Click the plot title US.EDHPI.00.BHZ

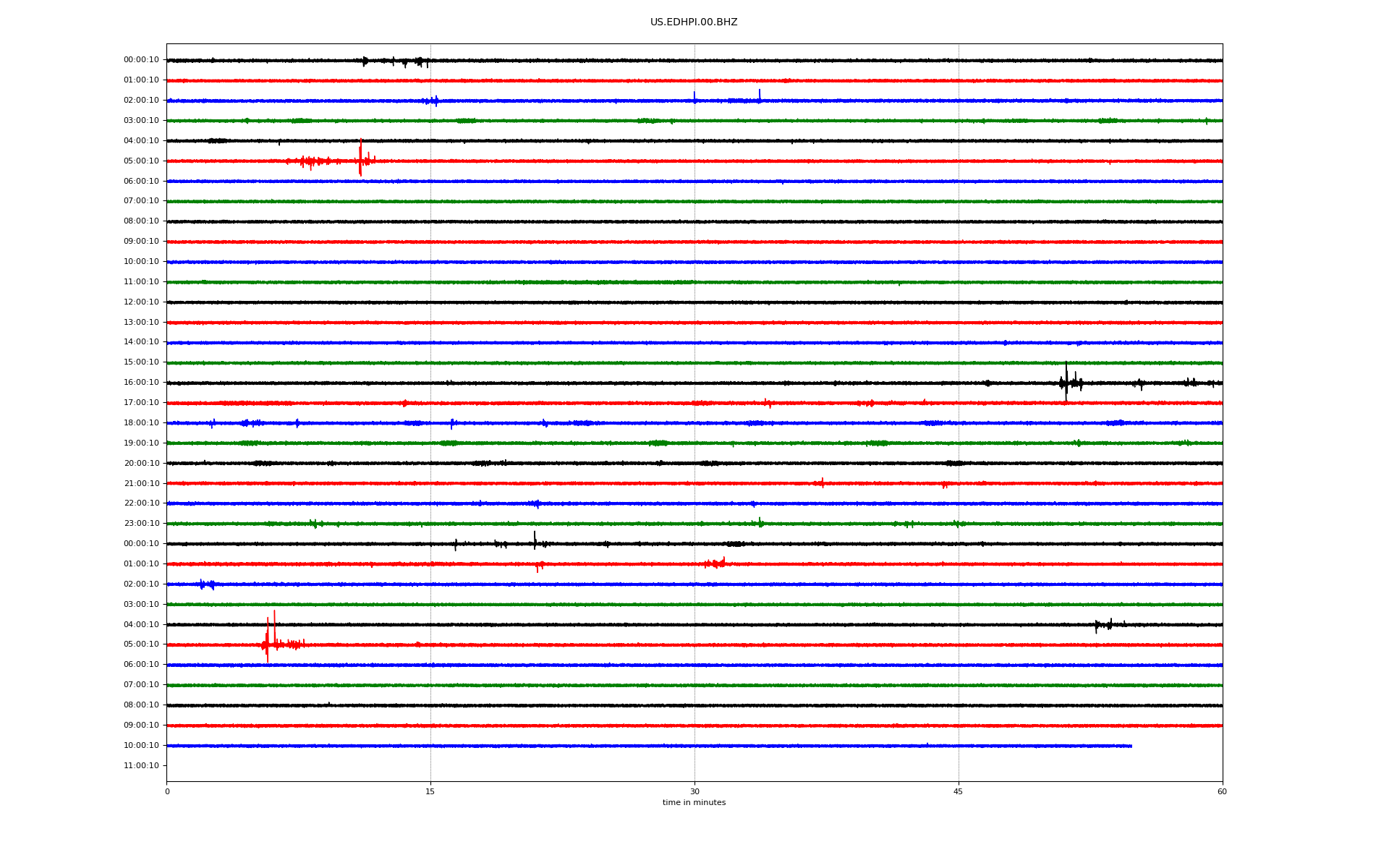point(693,22)
